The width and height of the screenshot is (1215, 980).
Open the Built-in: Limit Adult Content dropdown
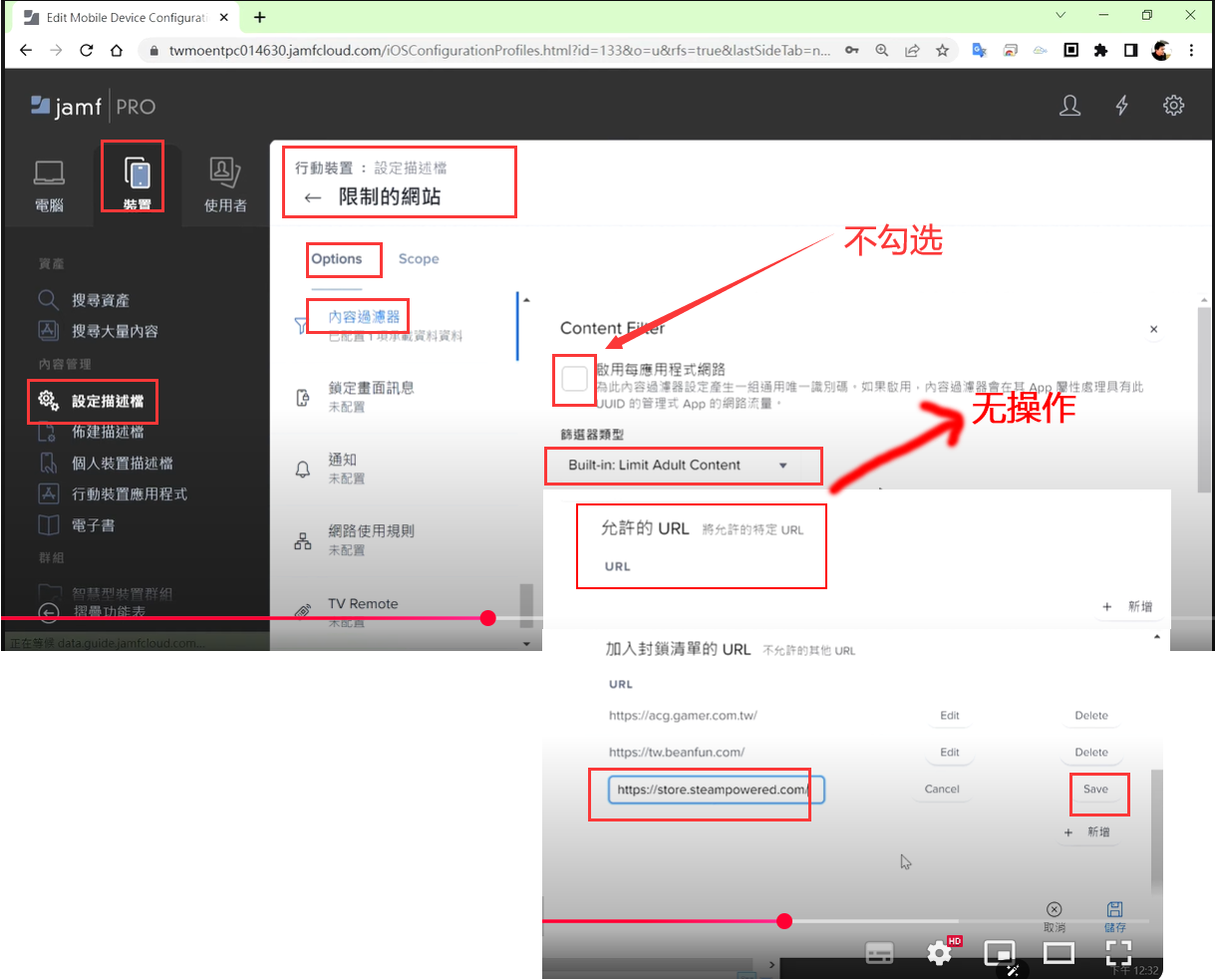(x=682, y=466)
